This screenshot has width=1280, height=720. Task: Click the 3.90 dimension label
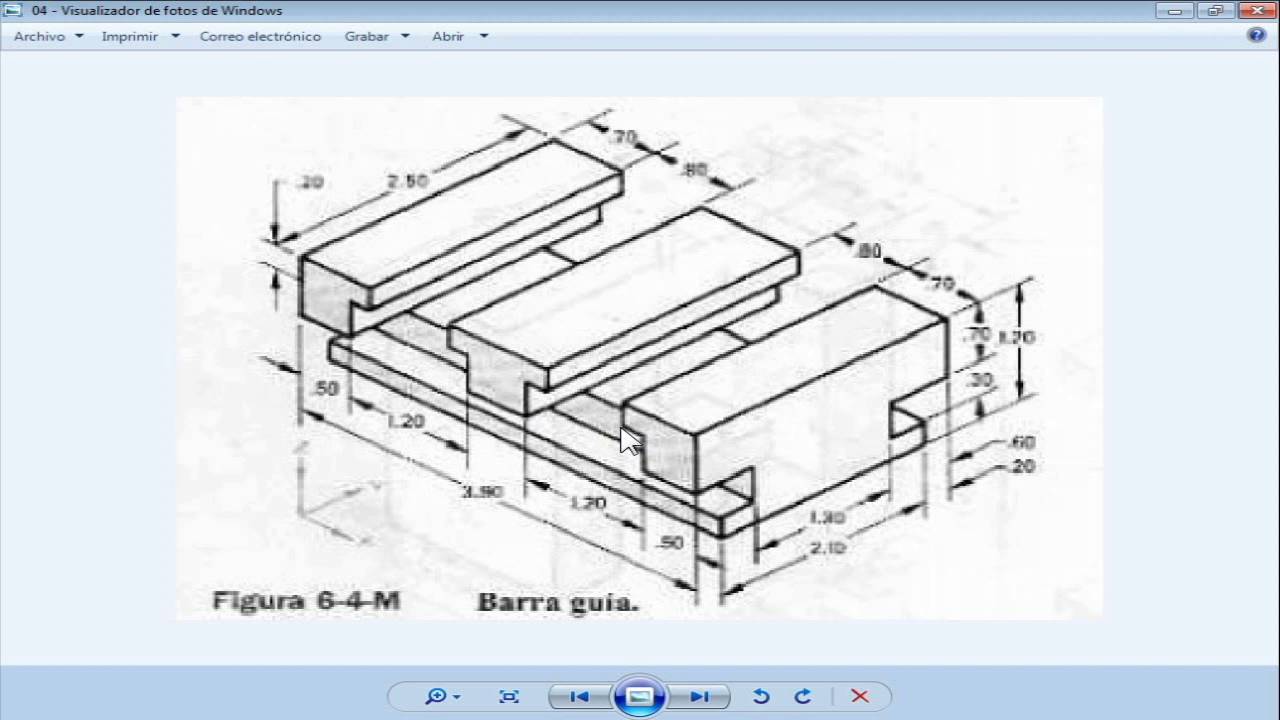(x=482, y=491)
